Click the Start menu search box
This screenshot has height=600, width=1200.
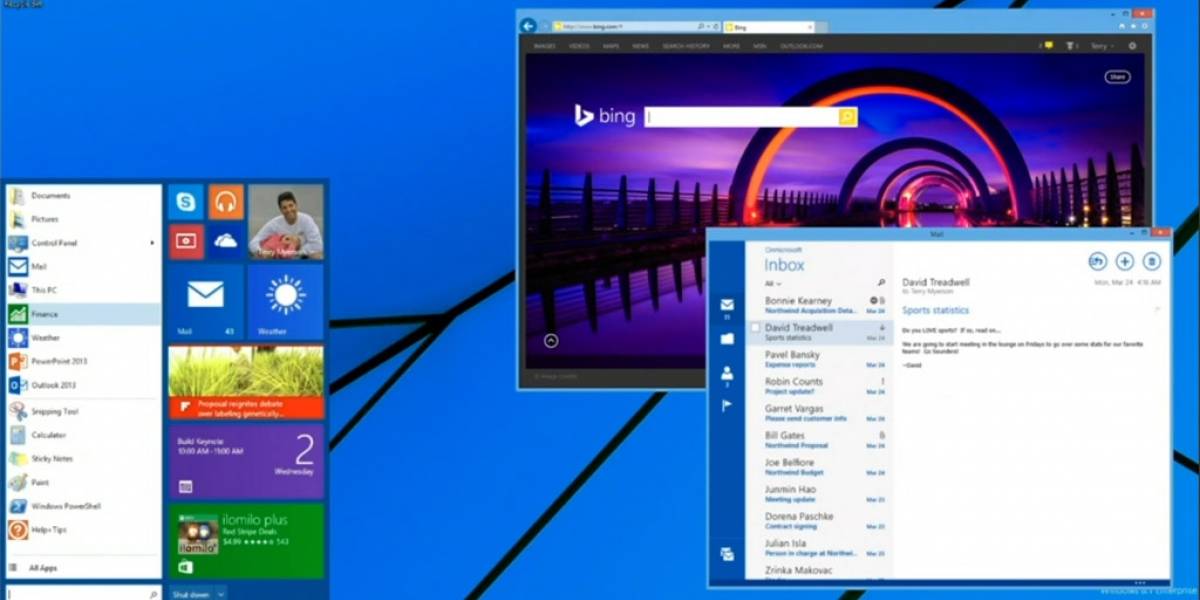pyautogui.click(x=83, y=593)
